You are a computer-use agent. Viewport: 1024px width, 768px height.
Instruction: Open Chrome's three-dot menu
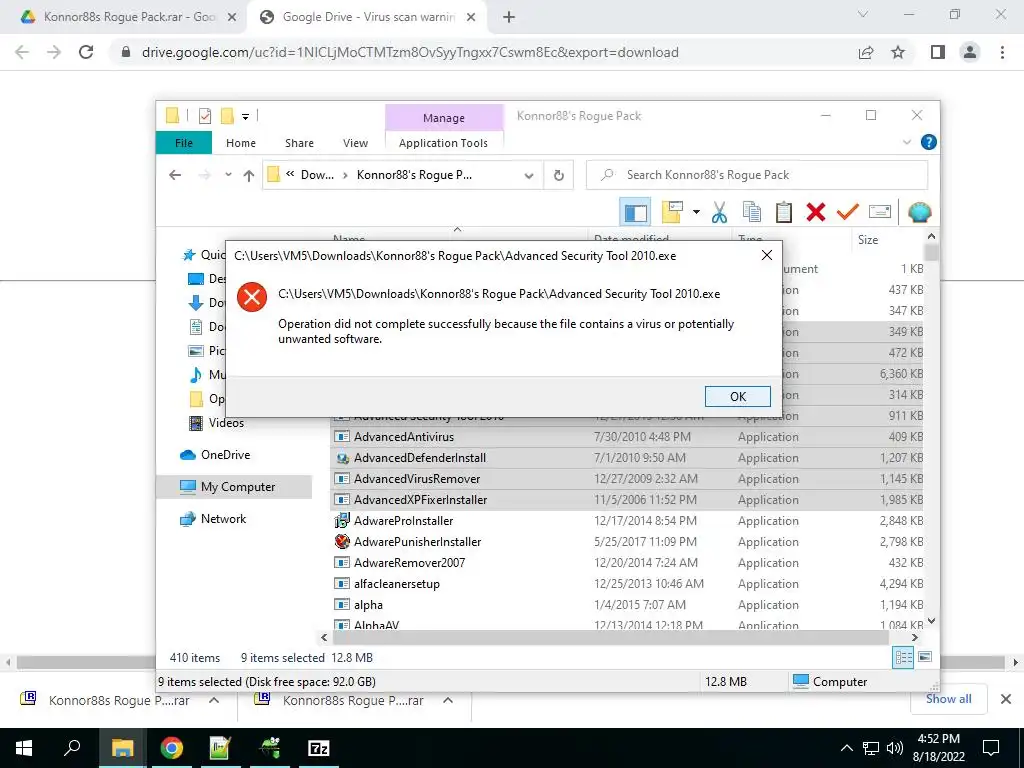pos(1002,52)
